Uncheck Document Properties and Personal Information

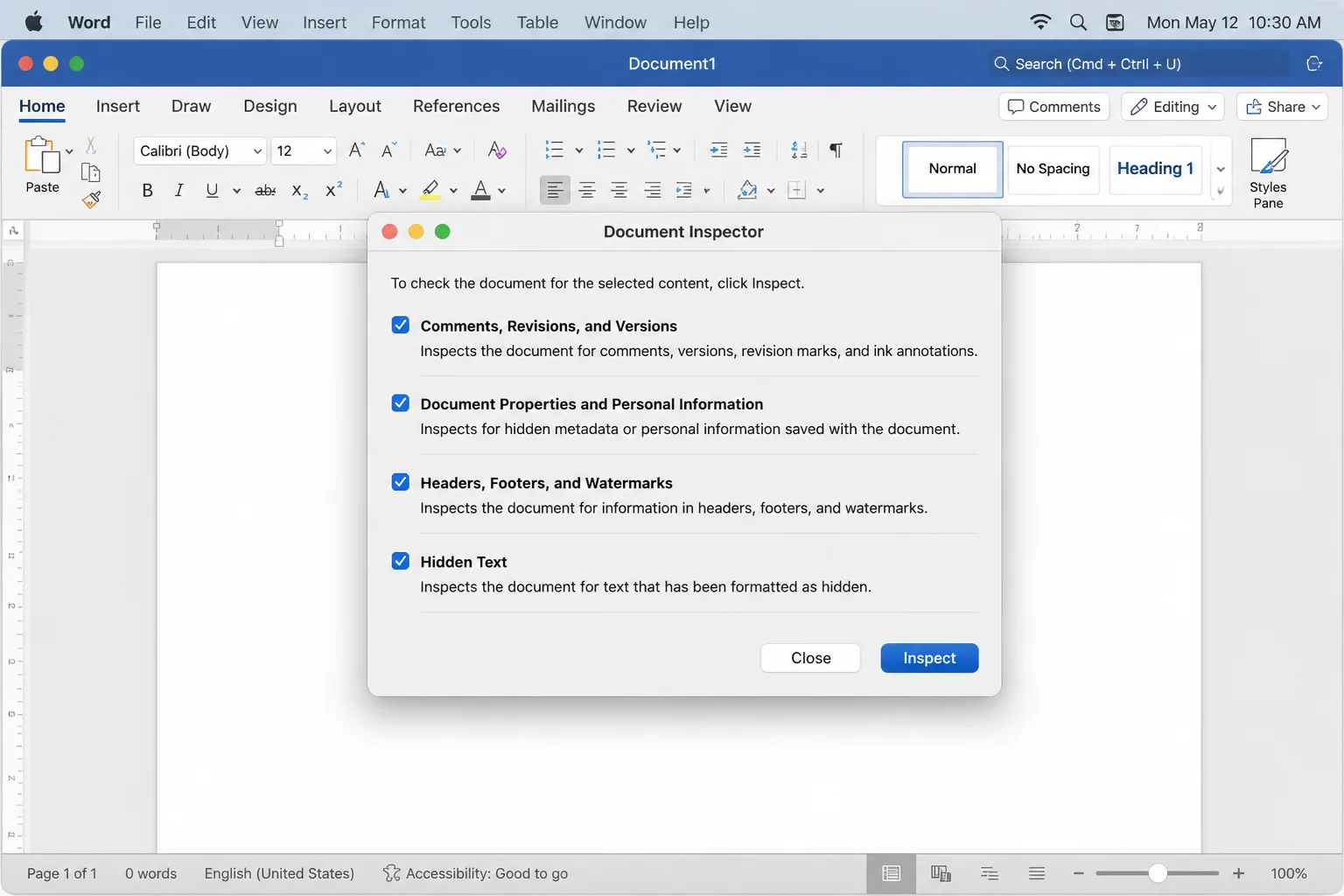pyautogui.click(x=400, y=403)
